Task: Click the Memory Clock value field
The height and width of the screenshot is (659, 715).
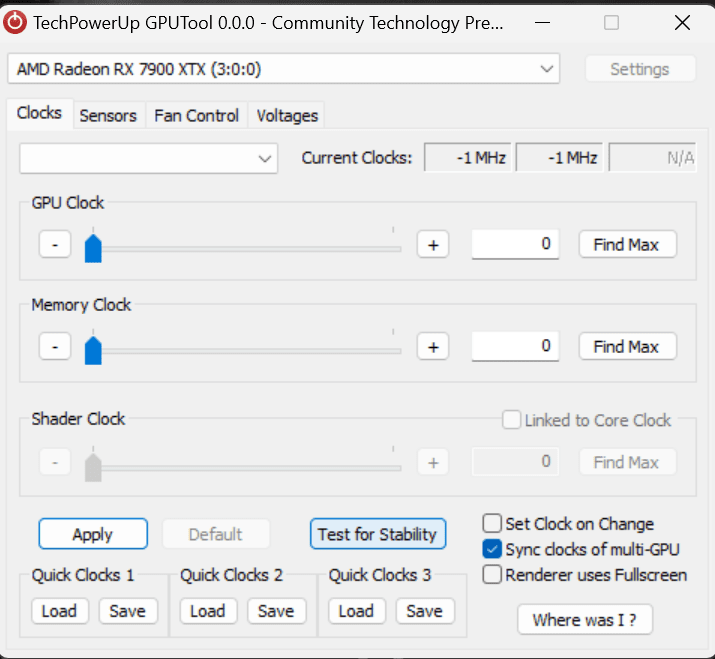Action: (x=515, y=347)
